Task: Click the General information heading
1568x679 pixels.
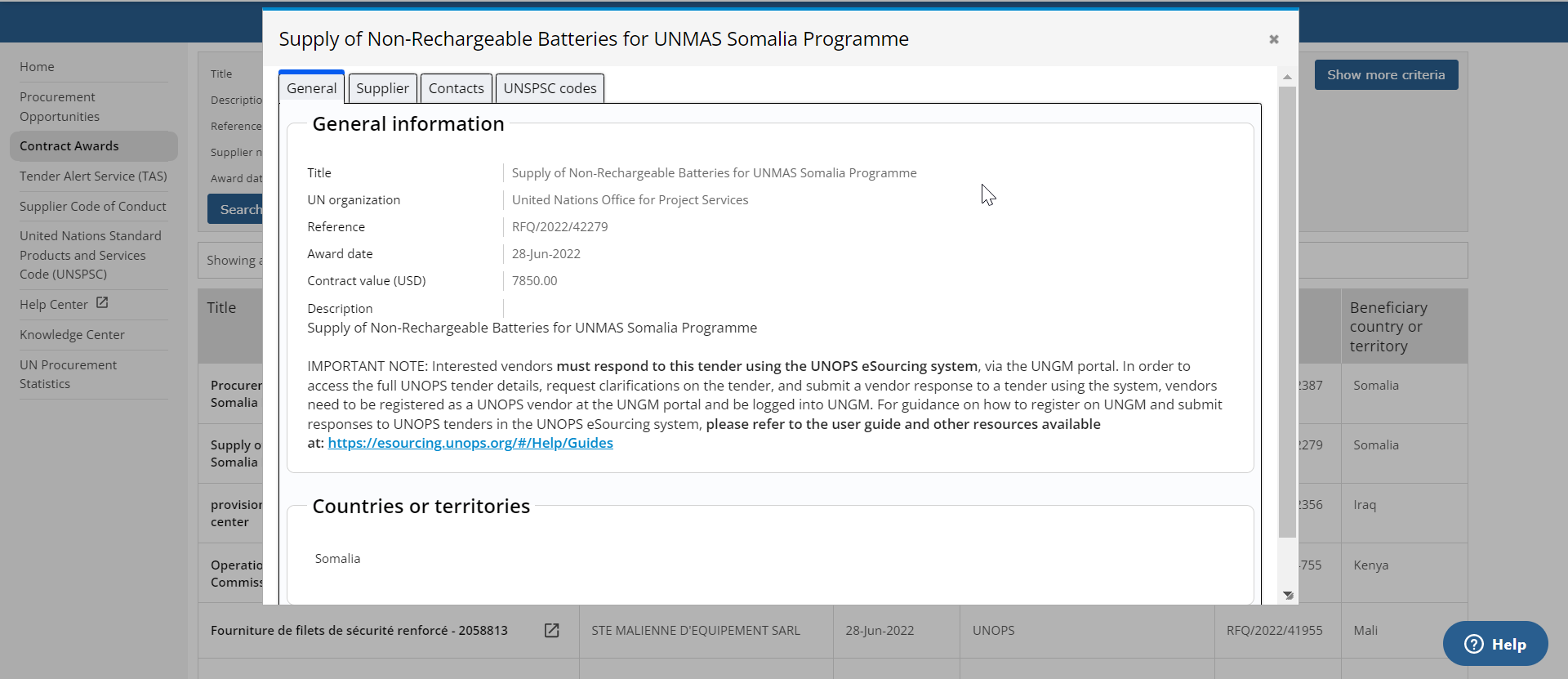Action: 408,124
